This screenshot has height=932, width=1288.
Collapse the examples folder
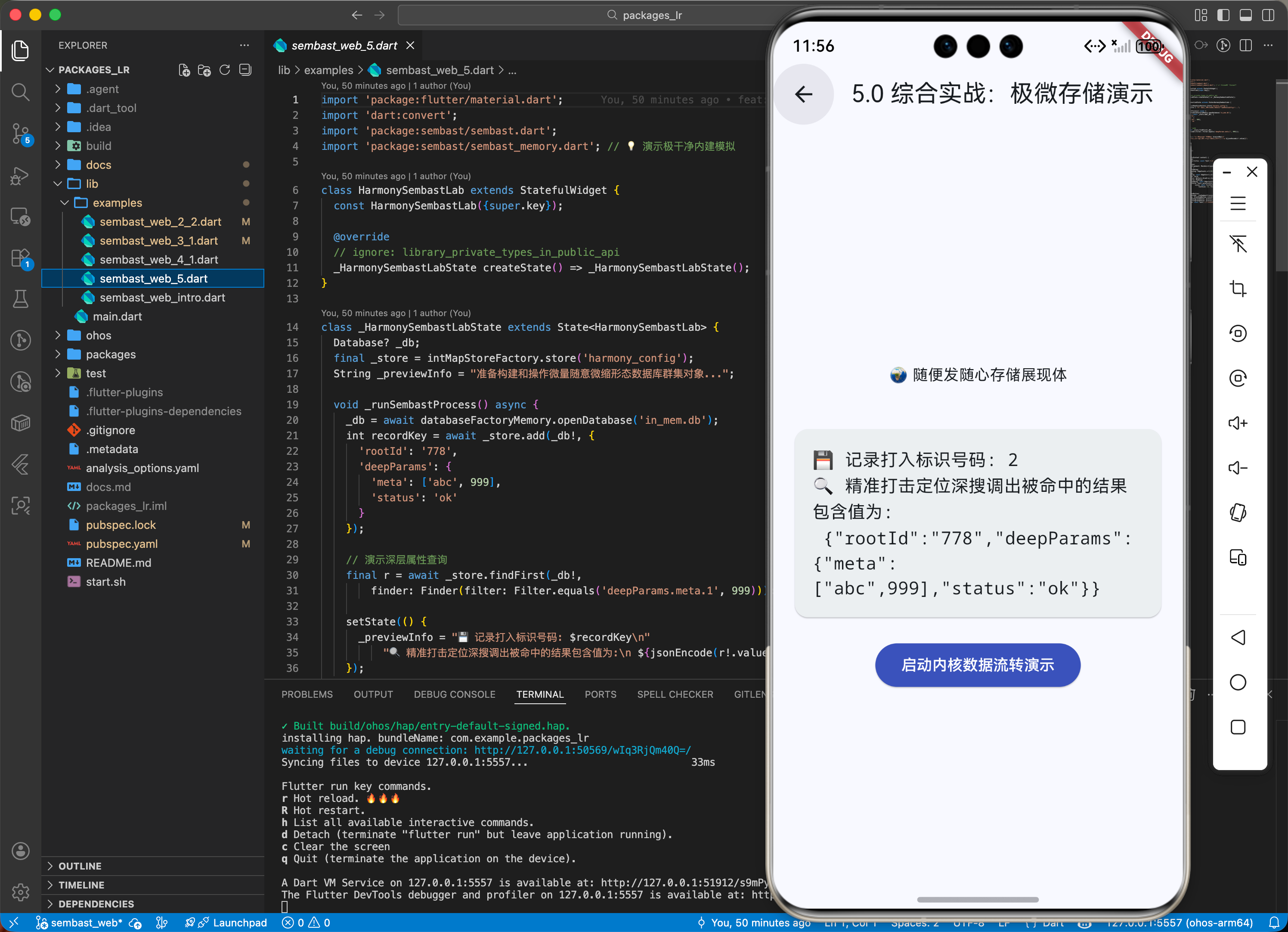(117, 203)
